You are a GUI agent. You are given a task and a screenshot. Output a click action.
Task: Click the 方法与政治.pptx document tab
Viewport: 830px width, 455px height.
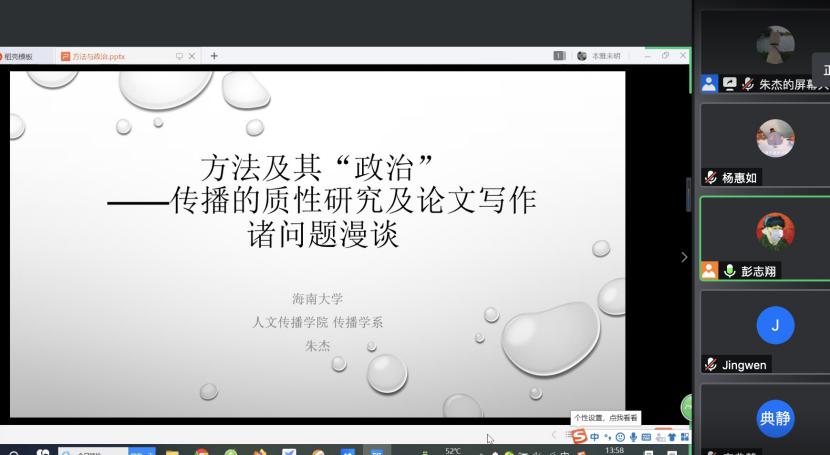96,56
